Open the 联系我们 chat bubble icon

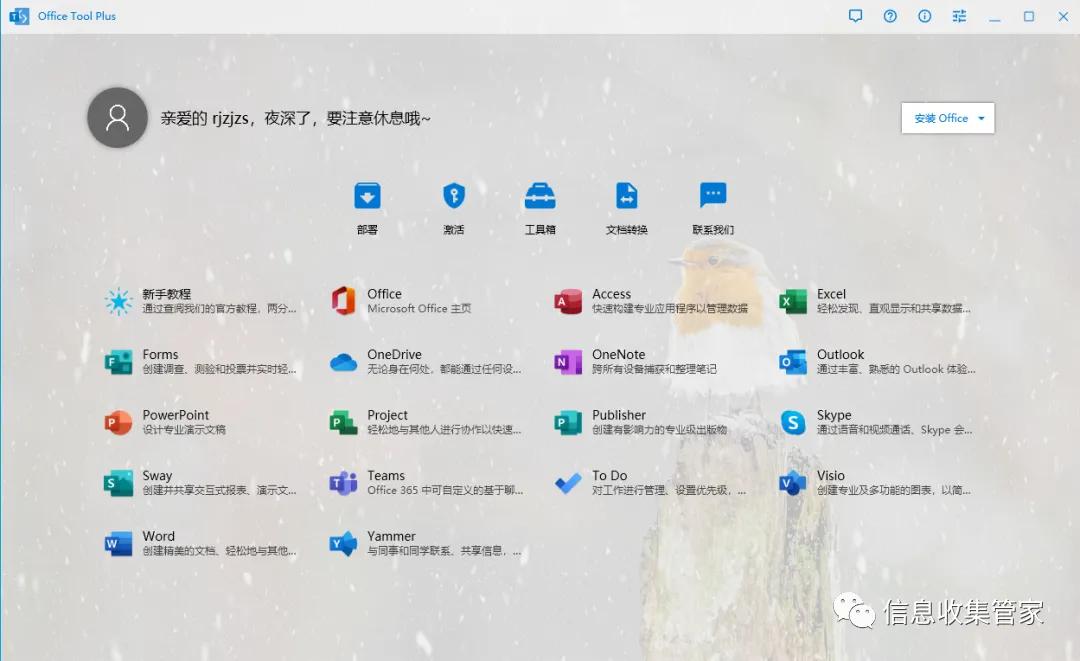(x=713, y=196)
